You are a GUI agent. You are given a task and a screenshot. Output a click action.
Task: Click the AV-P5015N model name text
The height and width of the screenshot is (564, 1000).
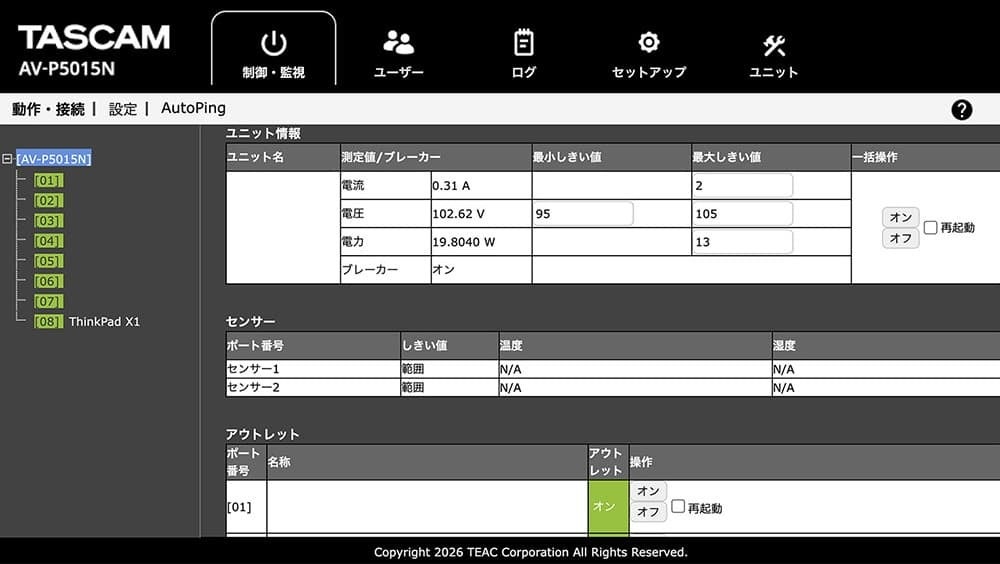click(x=67, y=69)
